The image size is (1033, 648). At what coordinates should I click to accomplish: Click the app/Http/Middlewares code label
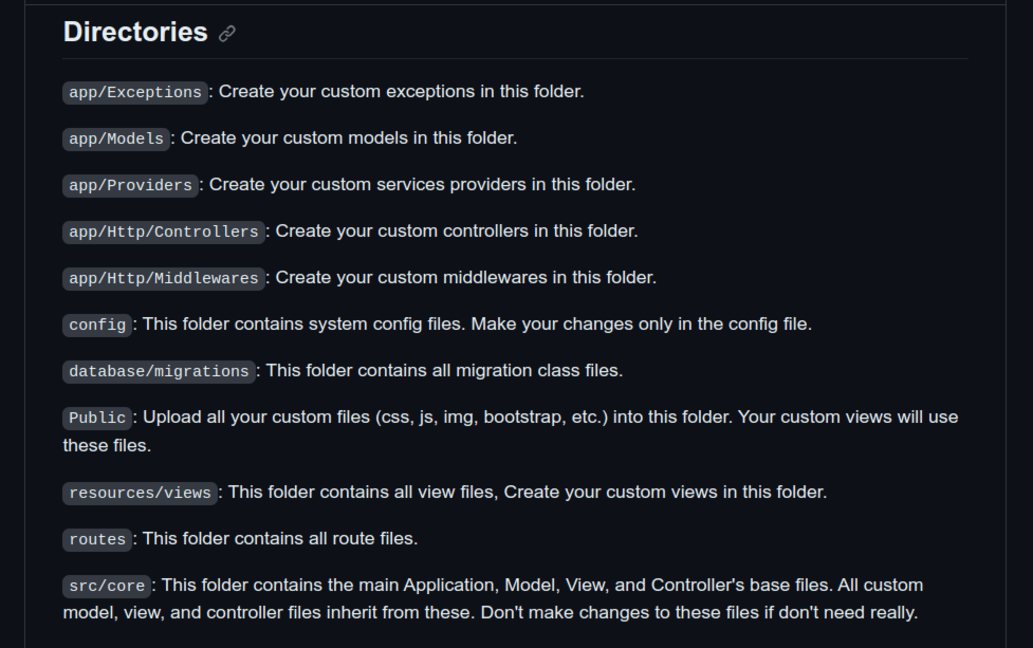coord(164,278)
